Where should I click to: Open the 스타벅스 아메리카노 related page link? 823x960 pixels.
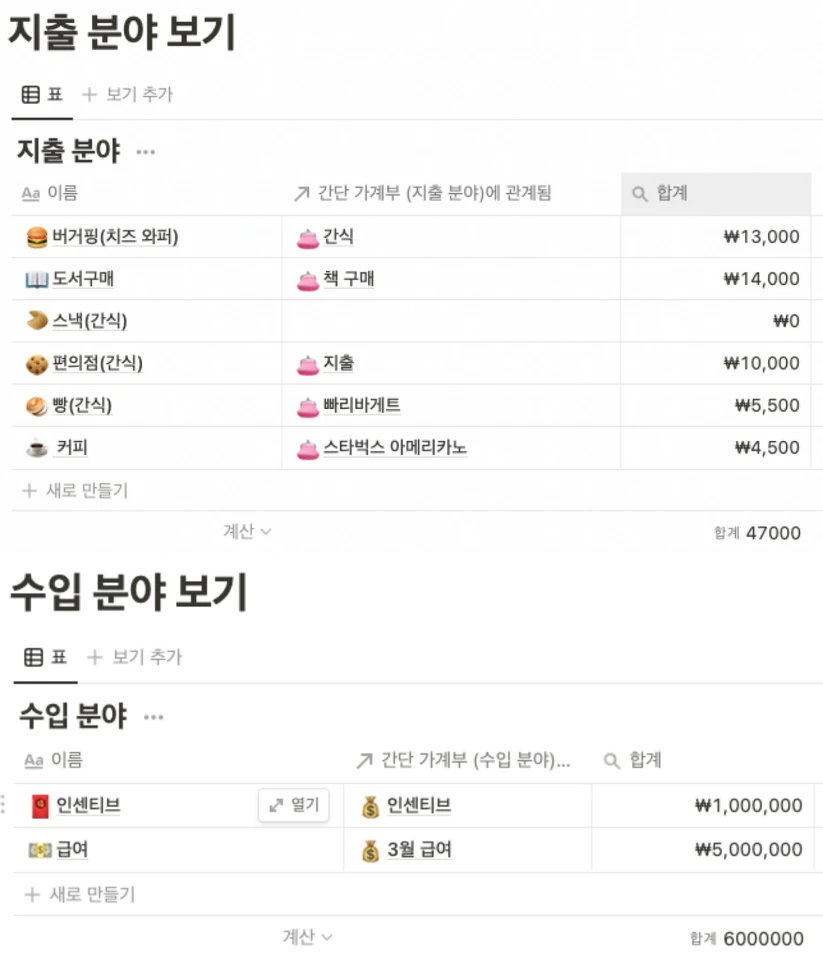395,448
